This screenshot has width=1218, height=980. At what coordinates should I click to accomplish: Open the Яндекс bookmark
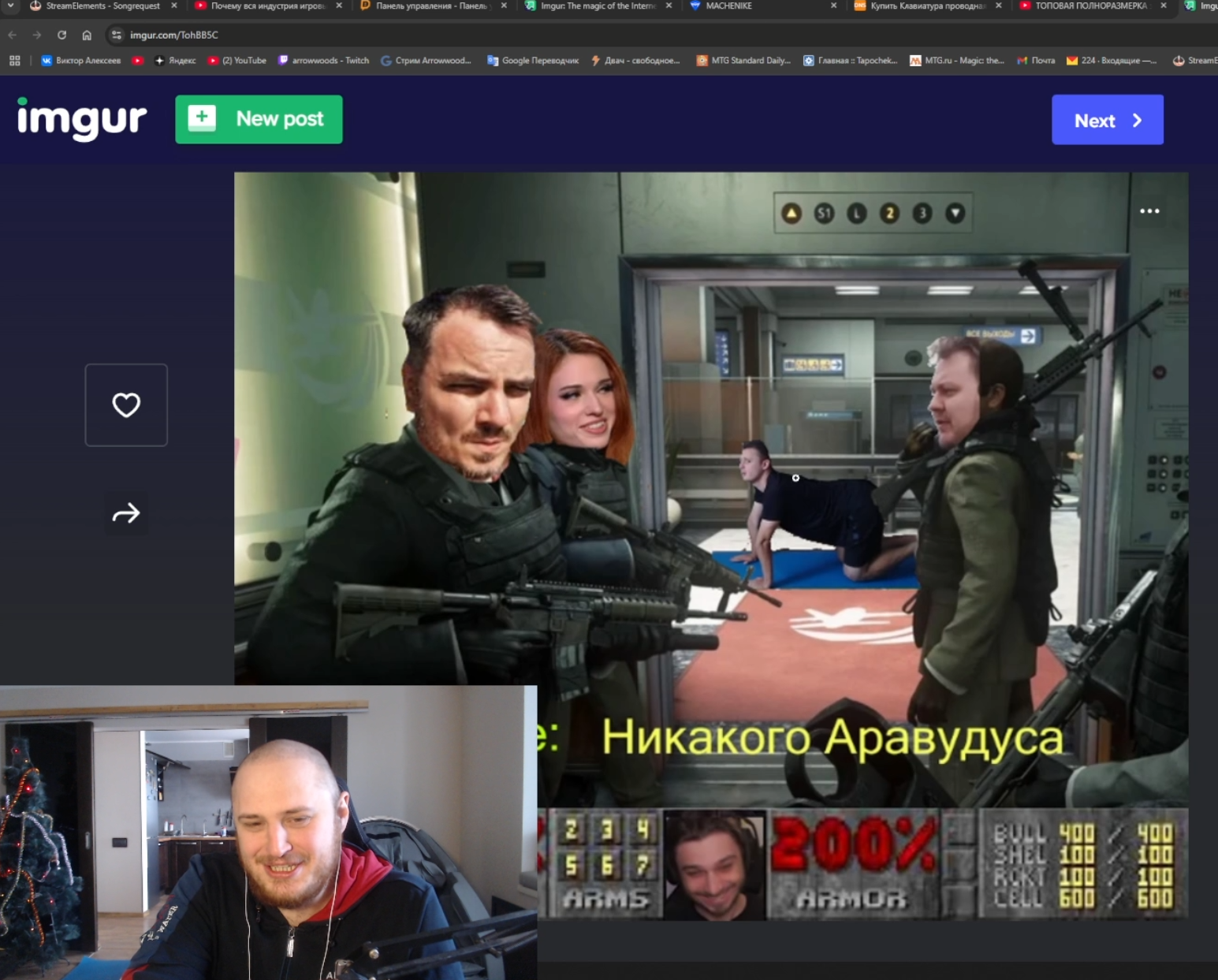pyautogui.click(x=175, y=61)
